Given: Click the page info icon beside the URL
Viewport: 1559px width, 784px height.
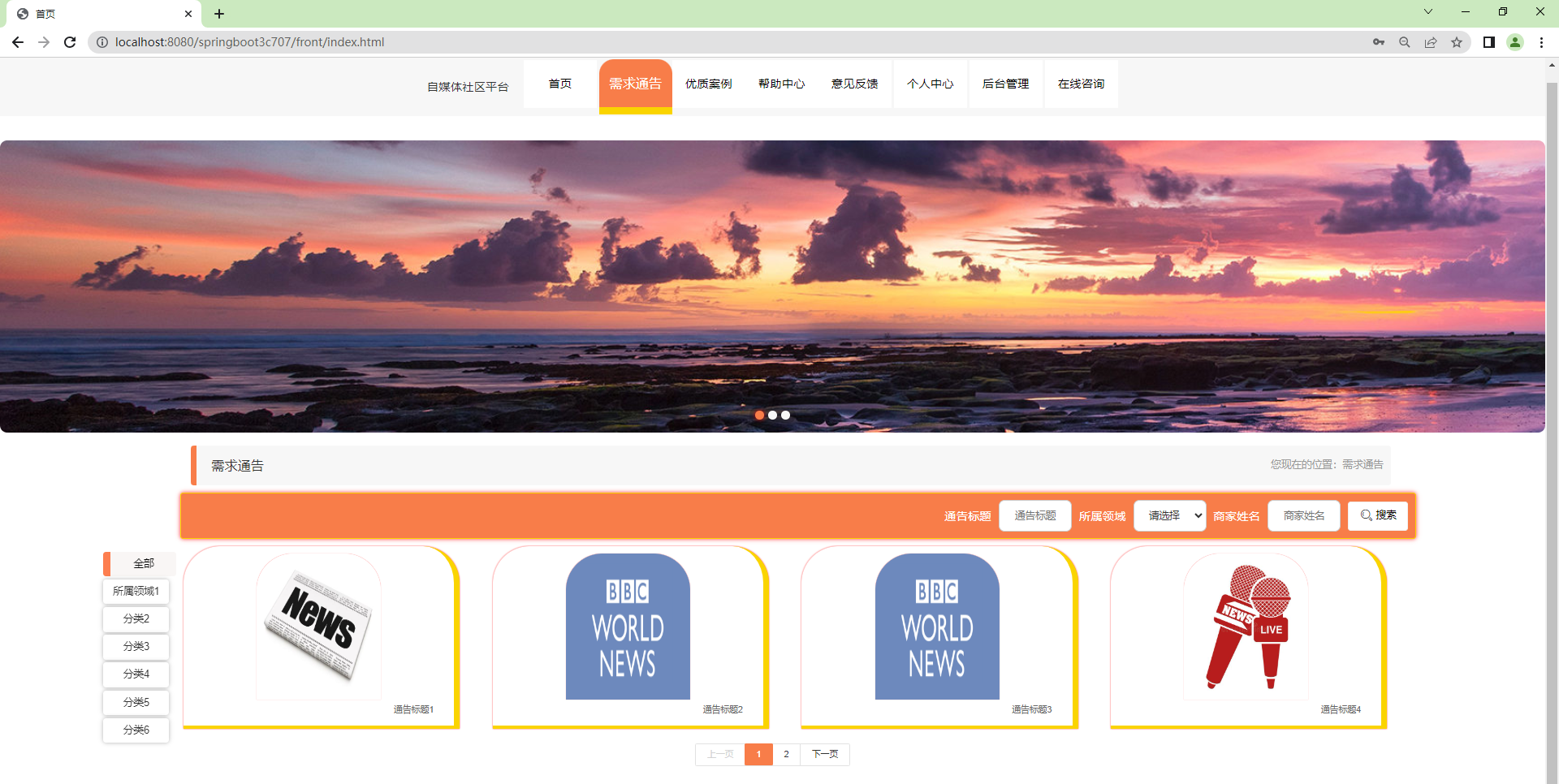Looking at the screenshot, I should (101, 41).
